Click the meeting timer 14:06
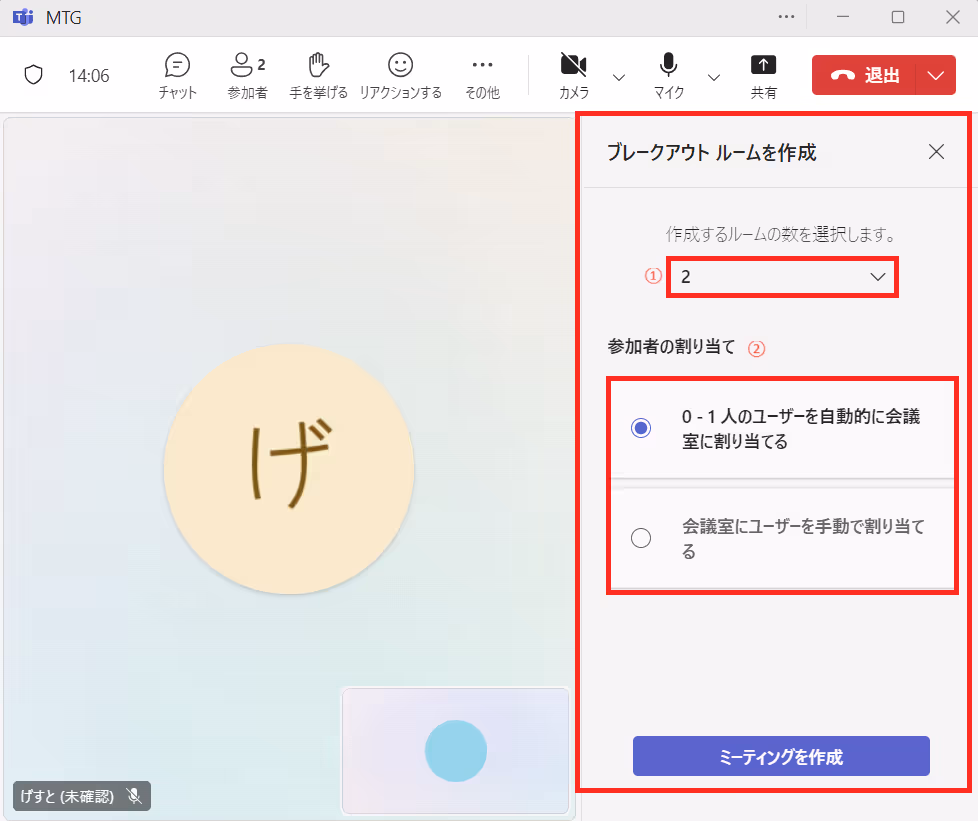 [89, 76]
